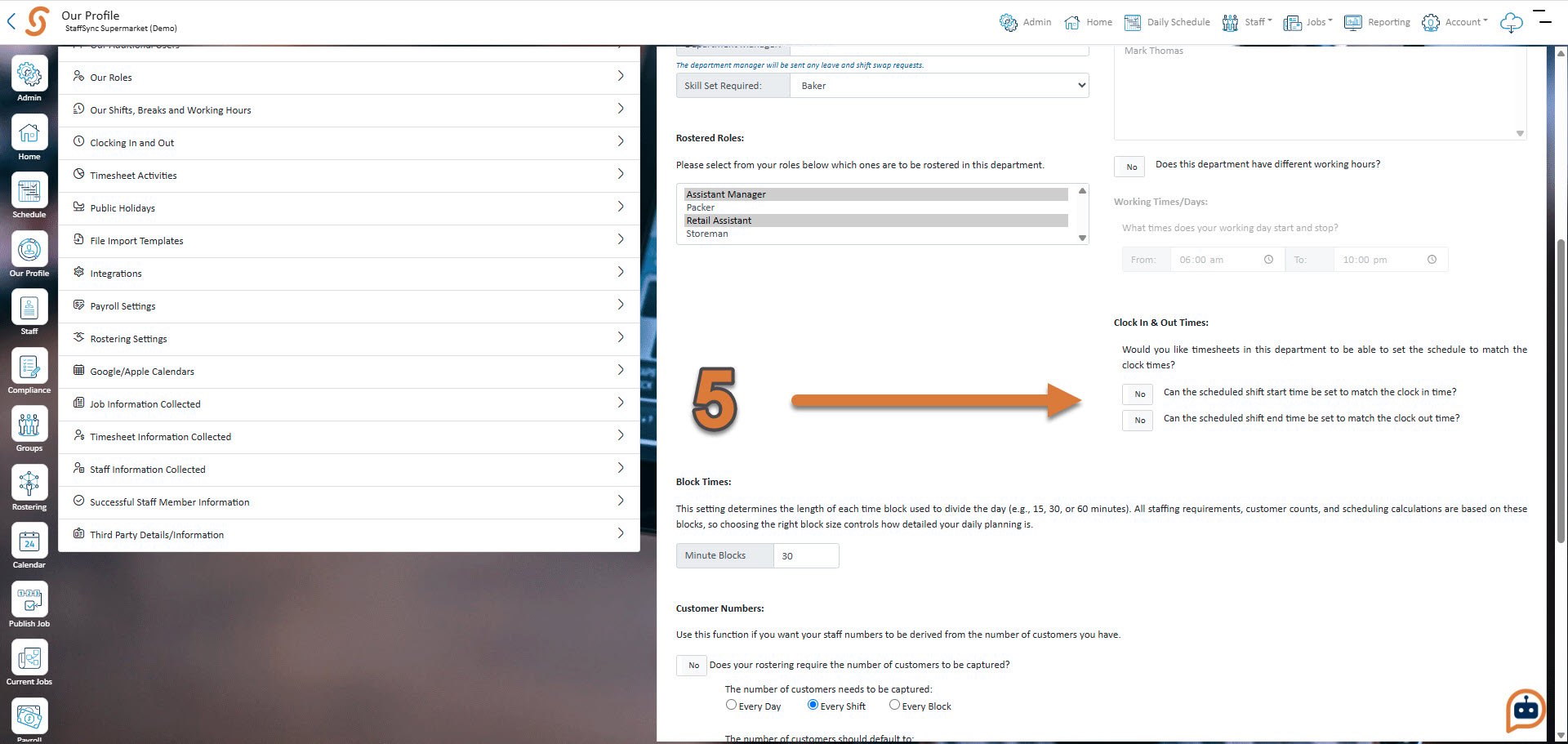Image resolution: width=1568 pixels, height=744 pixels.
Task: Open the chatbot assistant icon
Action: [1526, 711]
